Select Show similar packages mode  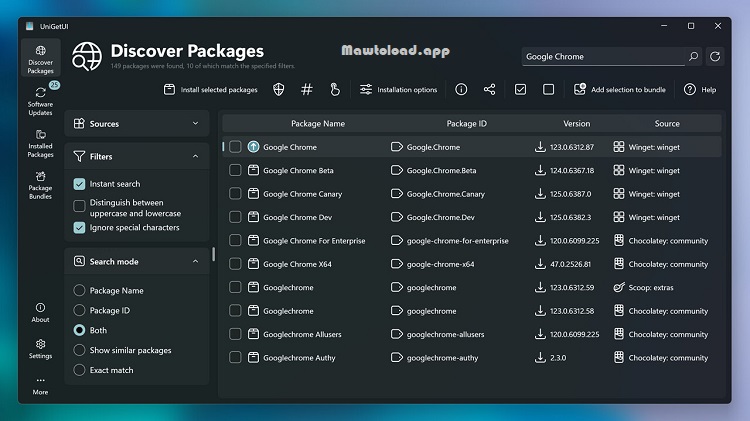pyautogui.click(x=79, y=350)
